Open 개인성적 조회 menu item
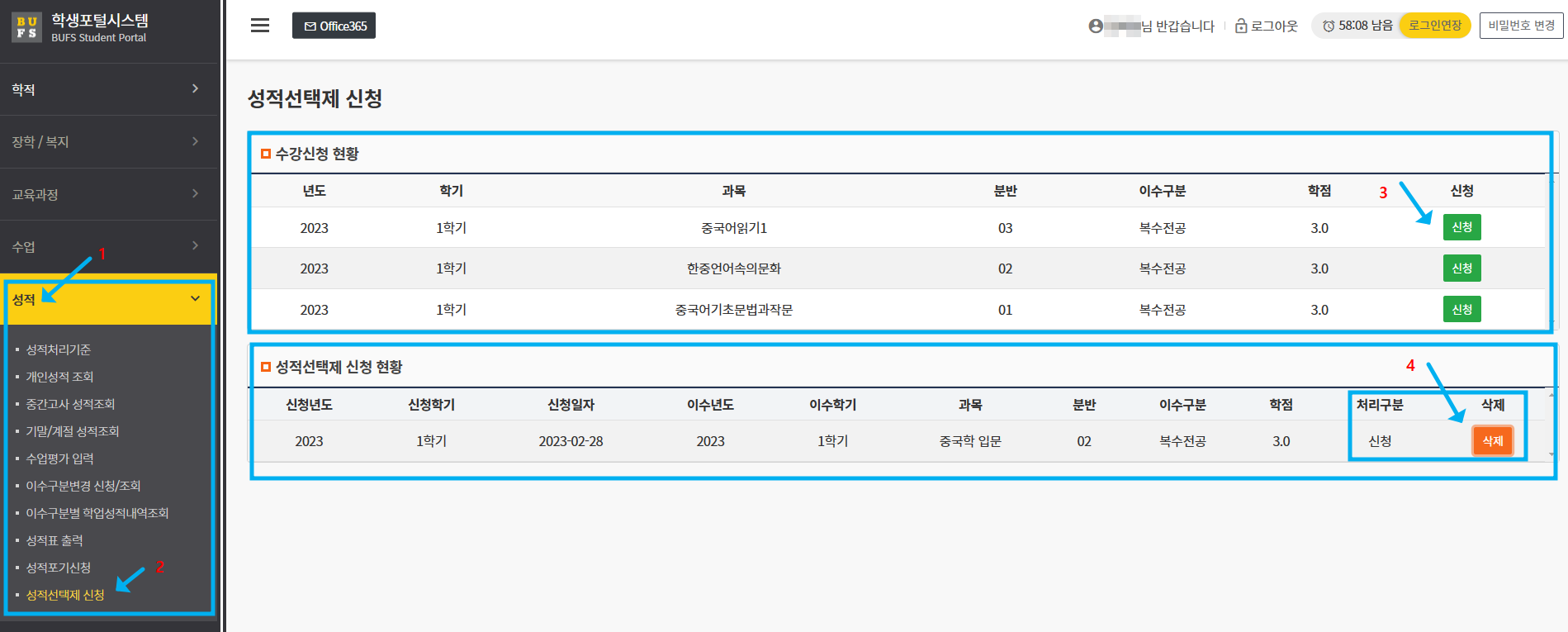 click(59, 377)
